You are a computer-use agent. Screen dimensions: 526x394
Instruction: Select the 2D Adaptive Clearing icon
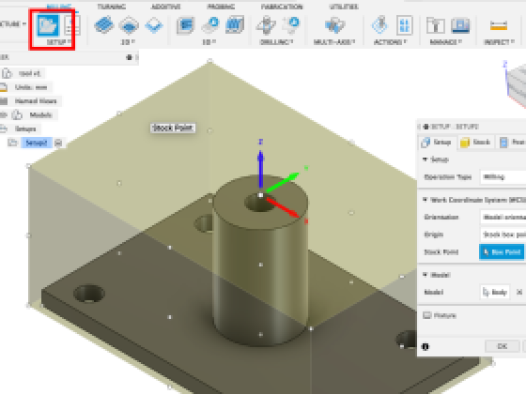[x=104, y=25]
